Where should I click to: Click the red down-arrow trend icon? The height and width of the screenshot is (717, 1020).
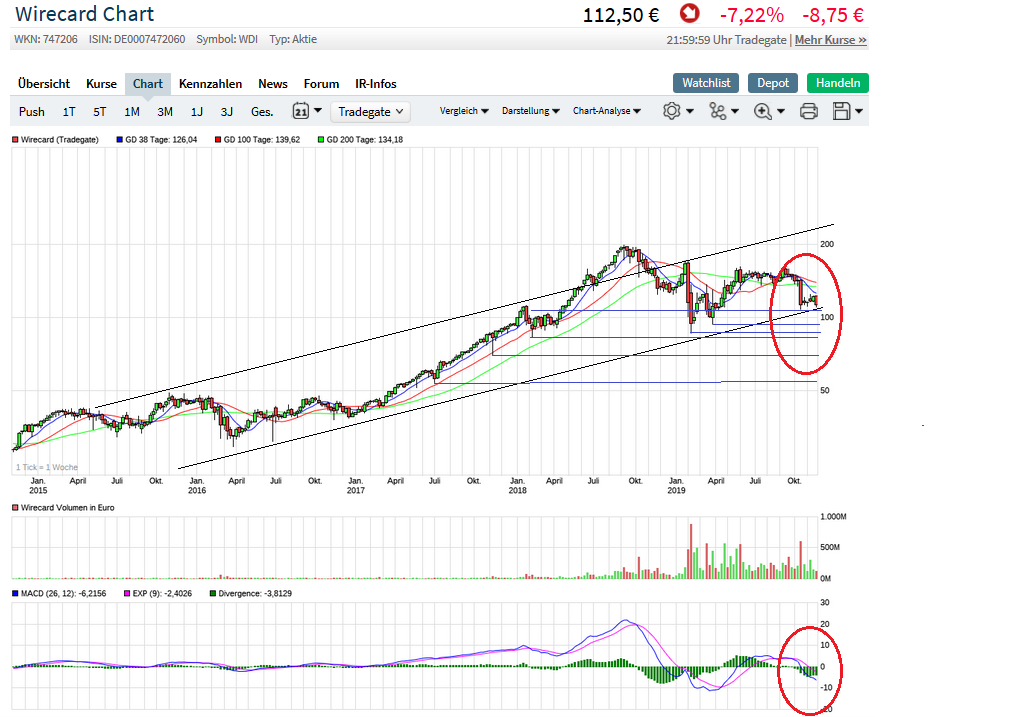click(689, 13)
